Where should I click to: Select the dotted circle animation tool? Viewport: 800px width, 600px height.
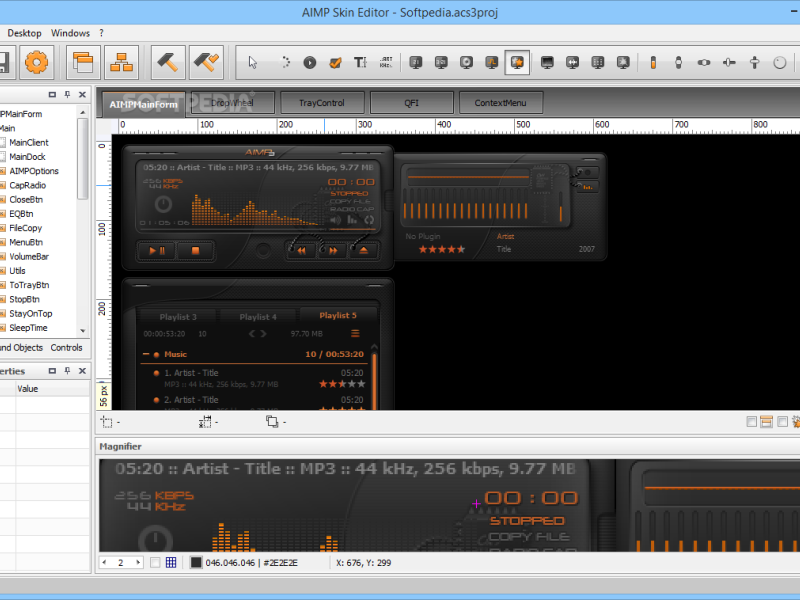[285, 63]
